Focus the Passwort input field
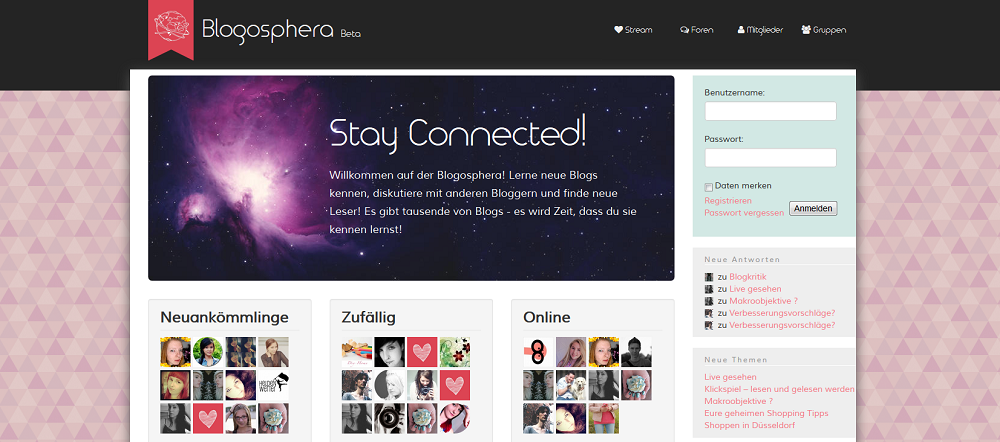Screen dimensions: 1000x442 [770, 158]
